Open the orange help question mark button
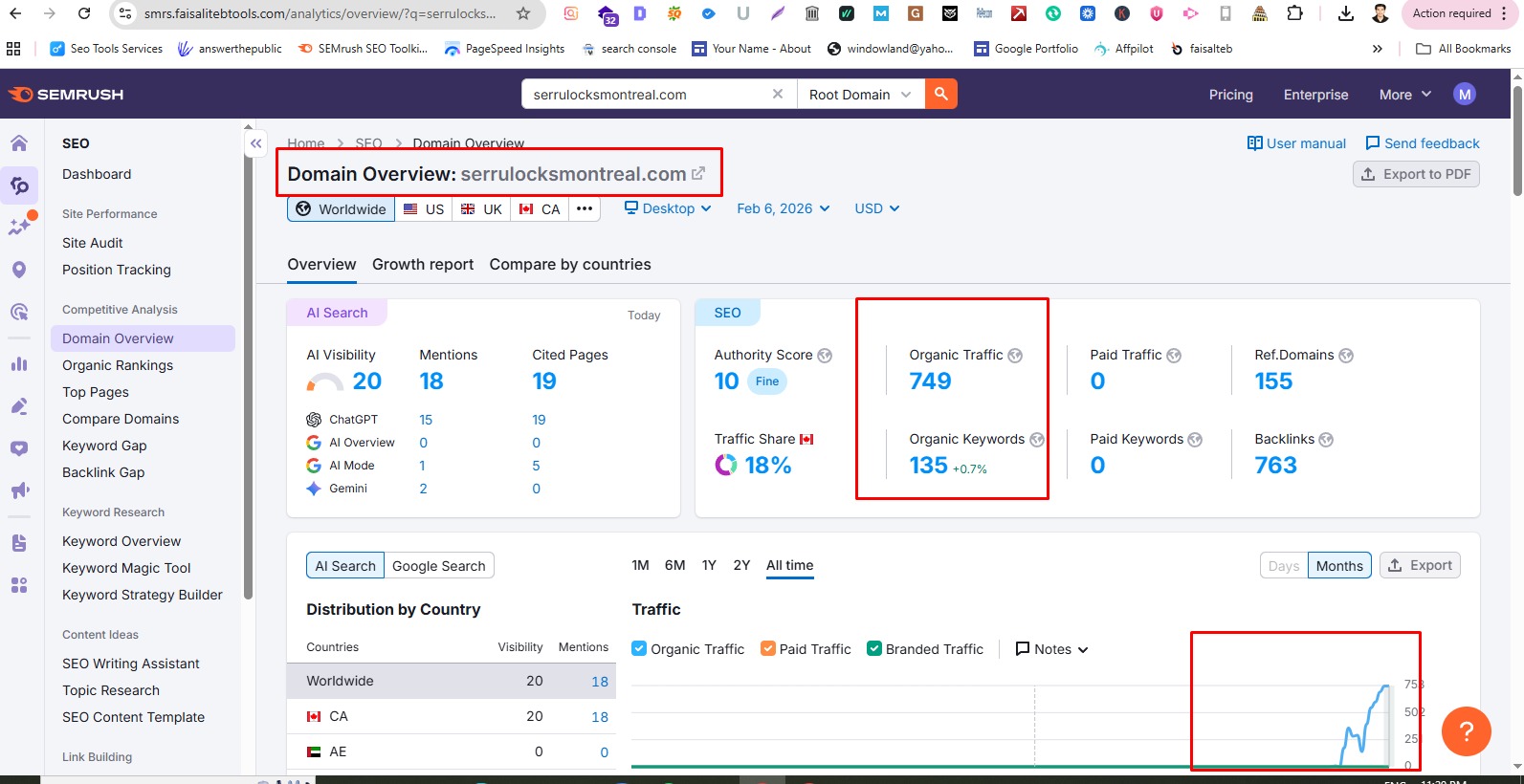The image size is (1524, 784). [x=1466, y=731]
